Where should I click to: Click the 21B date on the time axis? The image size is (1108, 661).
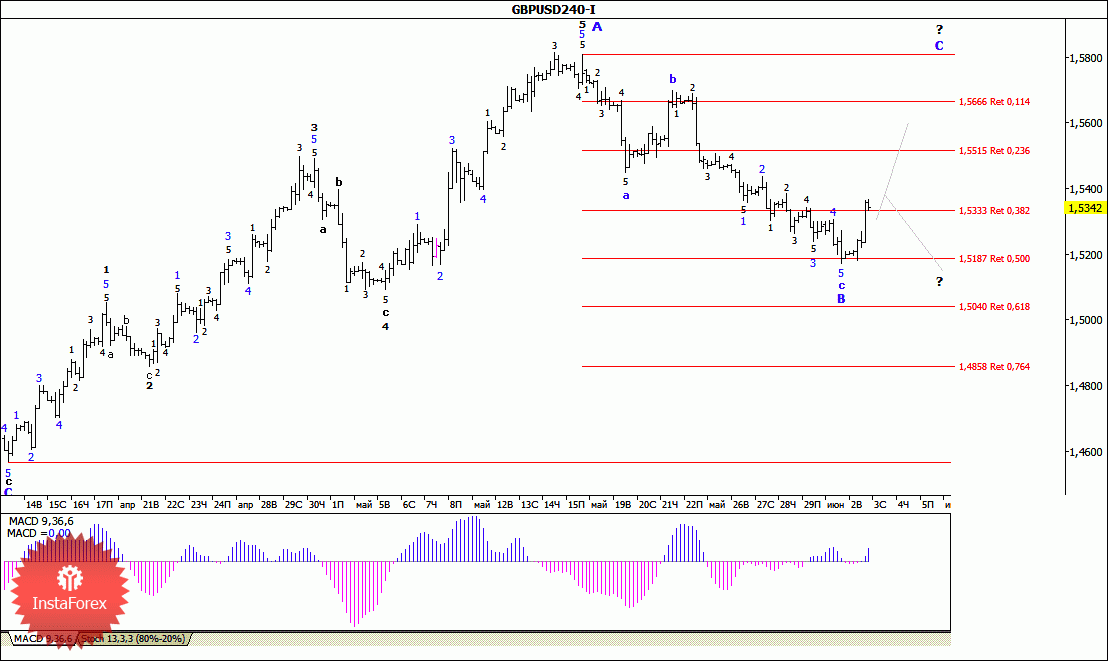(151, 505)
